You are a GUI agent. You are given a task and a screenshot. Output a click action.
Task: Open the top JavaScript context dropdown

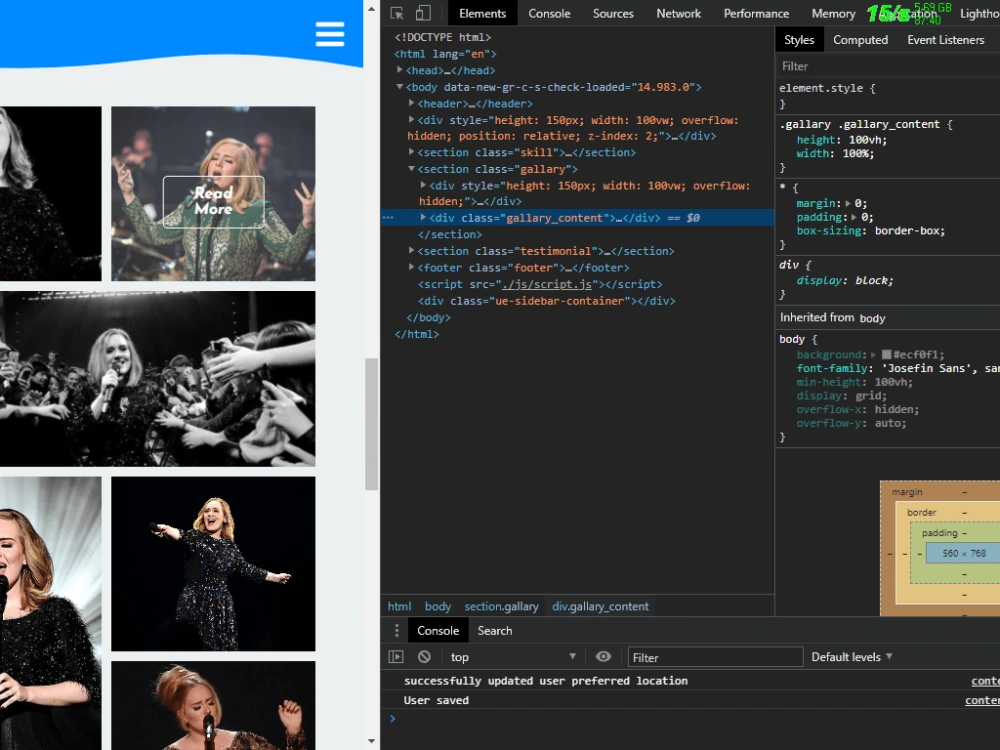click(x=513, y=657)
